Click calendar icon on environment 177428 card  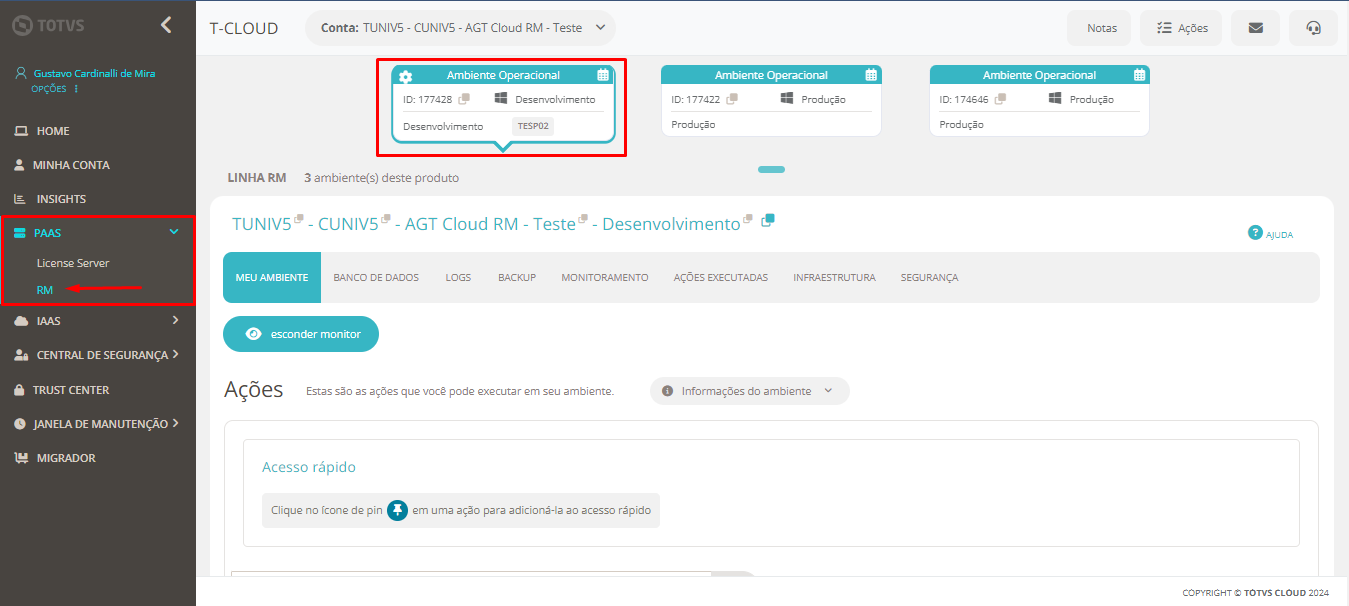click(603, 75)
